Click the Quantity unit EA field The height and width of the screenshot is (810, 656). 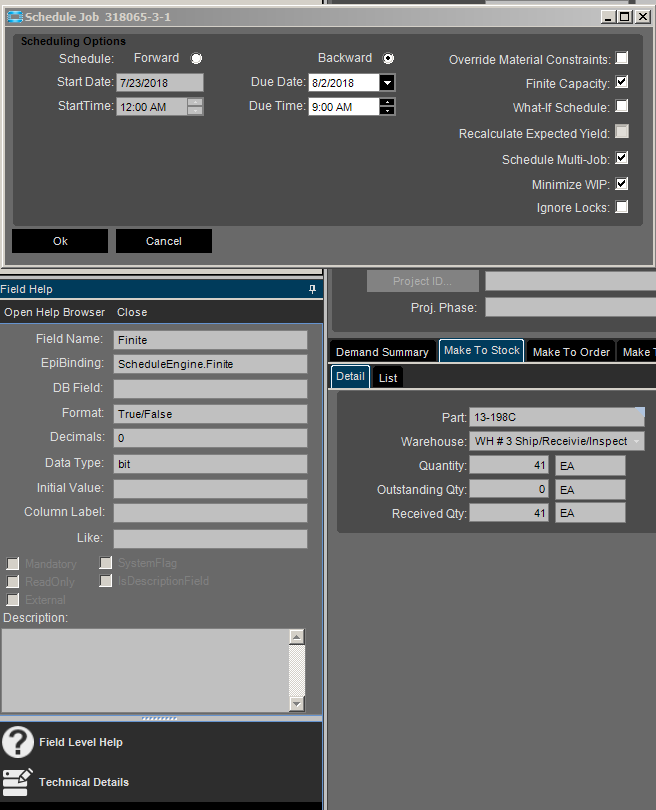tap(590, 465)
